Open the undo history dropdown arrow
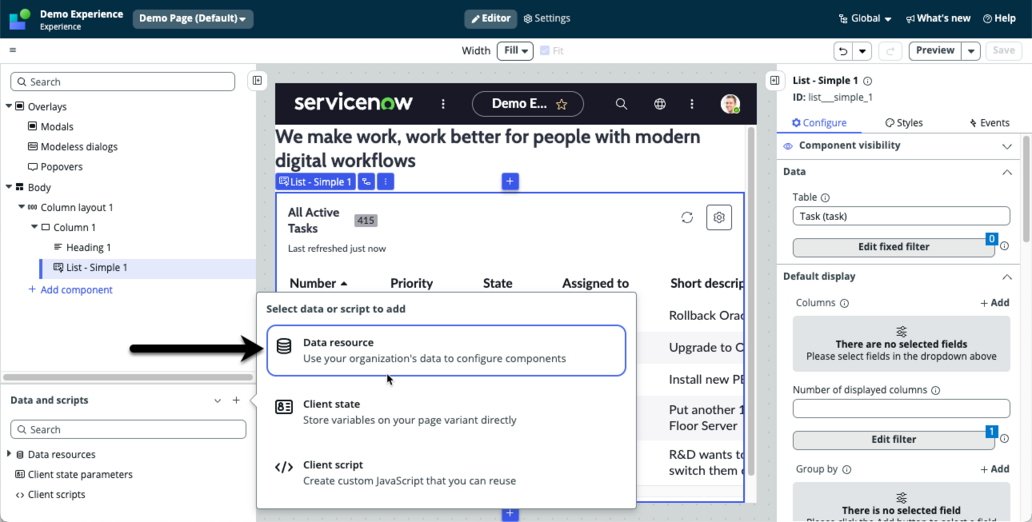1032x522 pixels. (x=862, y=51)
